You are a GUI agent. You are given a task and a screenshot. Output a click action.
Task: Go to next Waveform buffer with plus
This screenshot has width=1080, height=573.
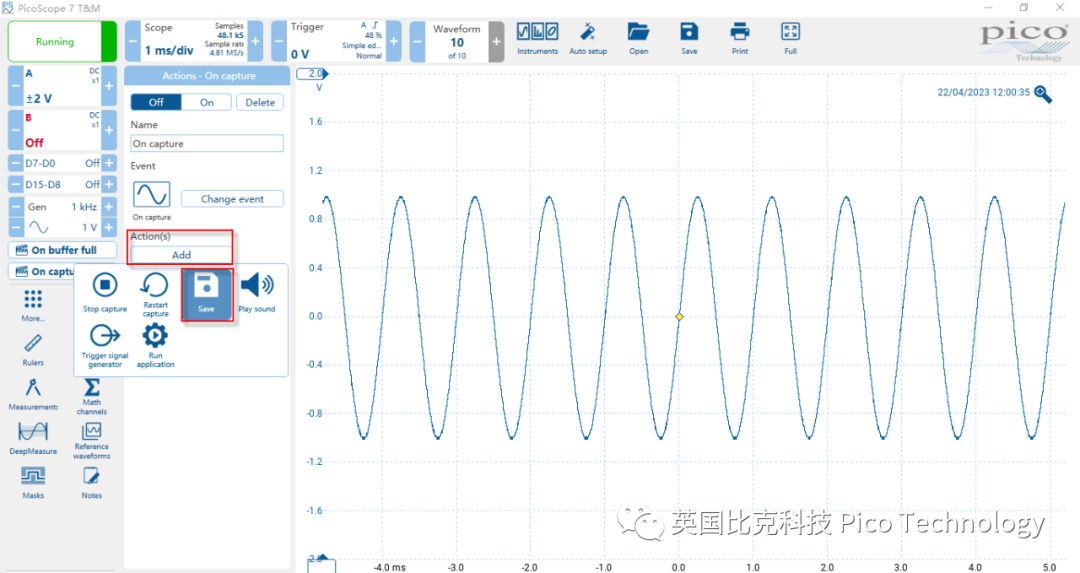coord(496,41)
